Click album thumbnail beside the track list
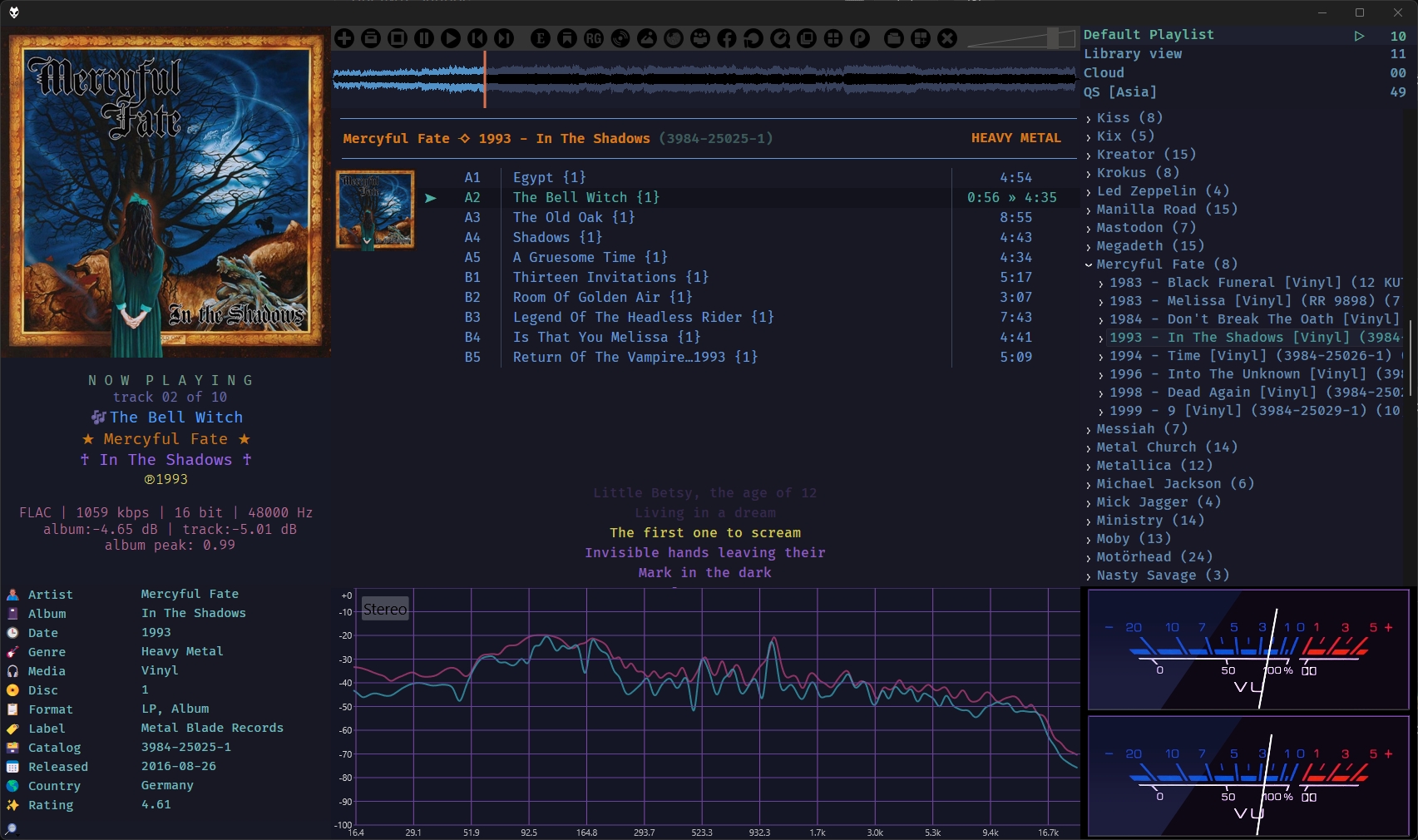 pyautogui.click(x=375, y=210)
